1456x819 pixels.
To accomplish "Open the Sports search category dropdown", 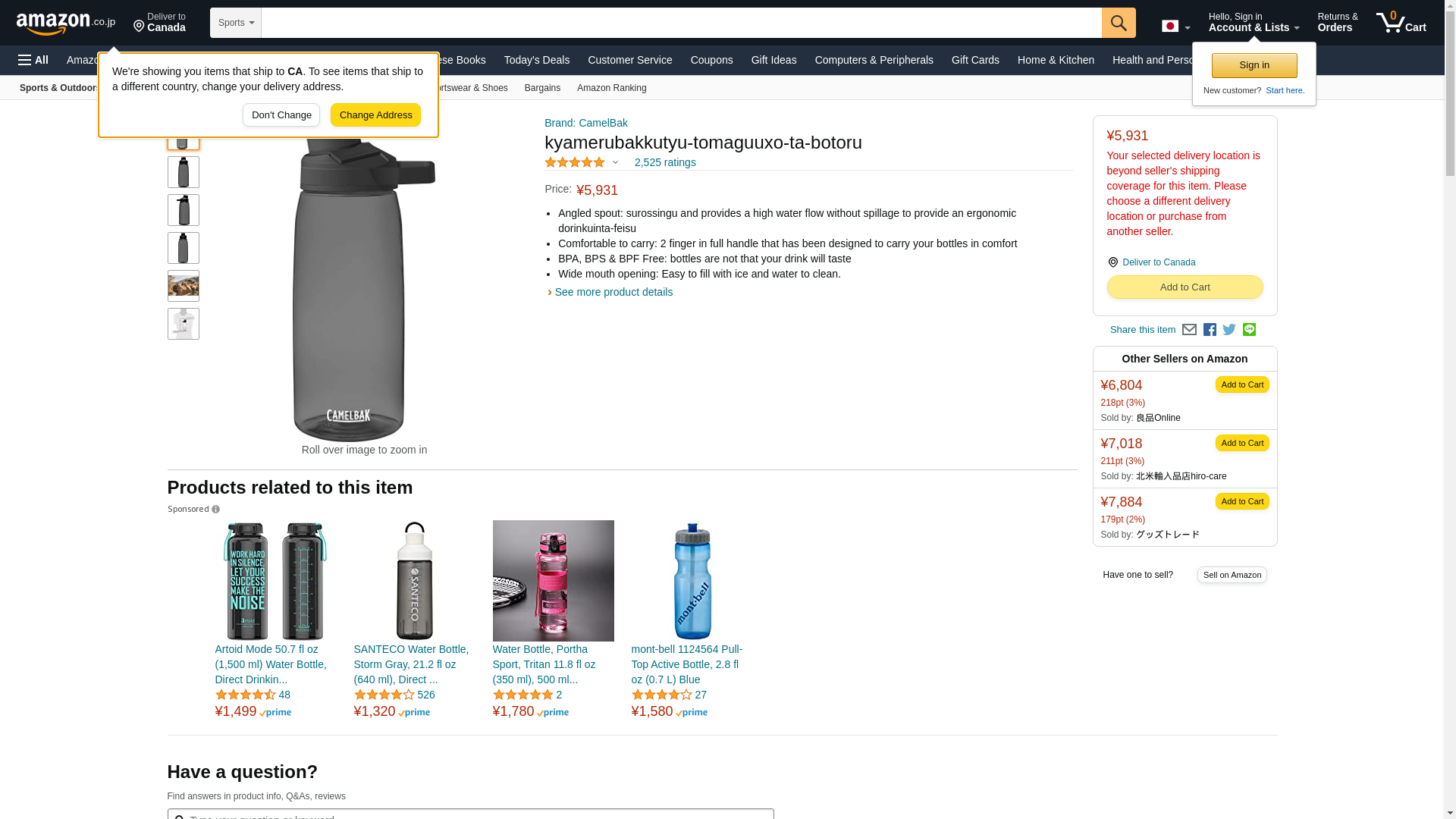I will click(236, 23).
